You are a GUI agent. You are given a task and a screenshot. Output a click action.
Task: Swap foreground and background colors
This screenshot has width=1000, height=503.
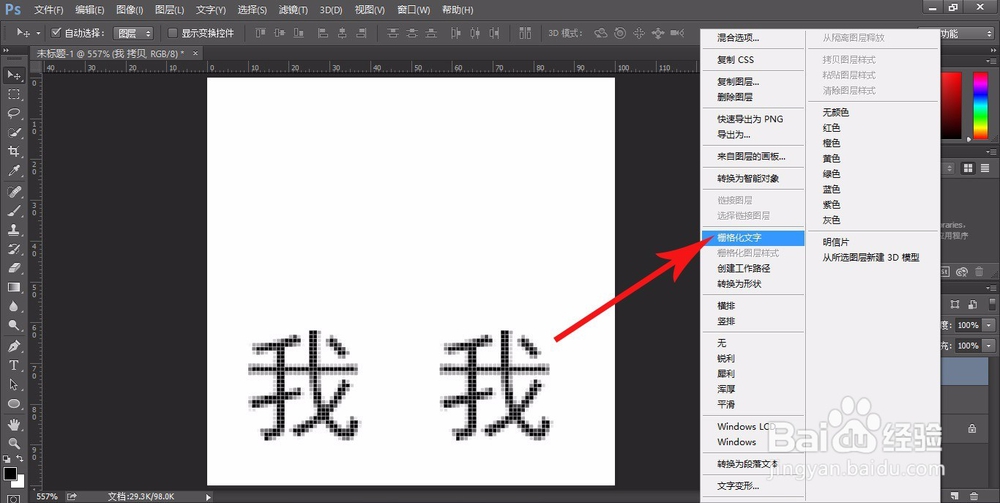click(x=20, y=458)
